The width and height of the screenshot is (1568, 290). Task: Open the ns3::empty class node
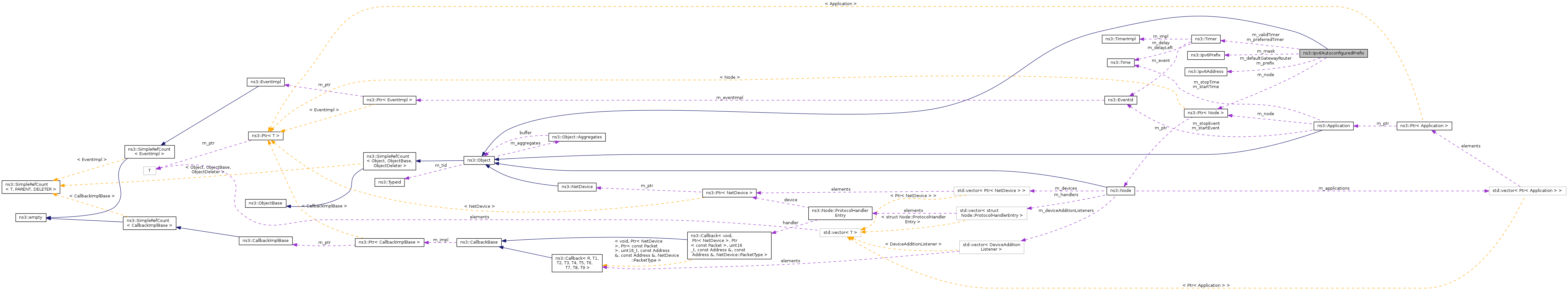click(x=30, y=217)
